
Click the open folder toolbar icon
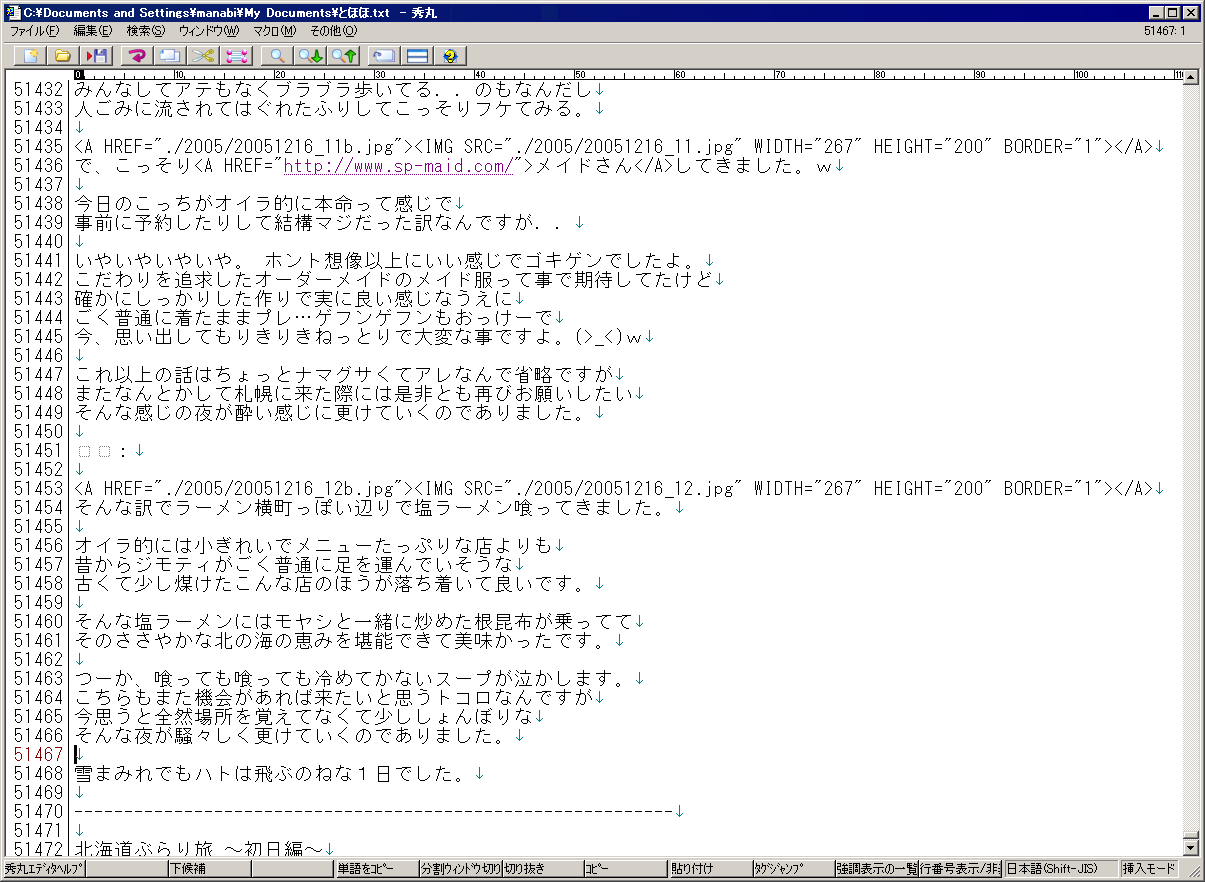click(62, 56)
